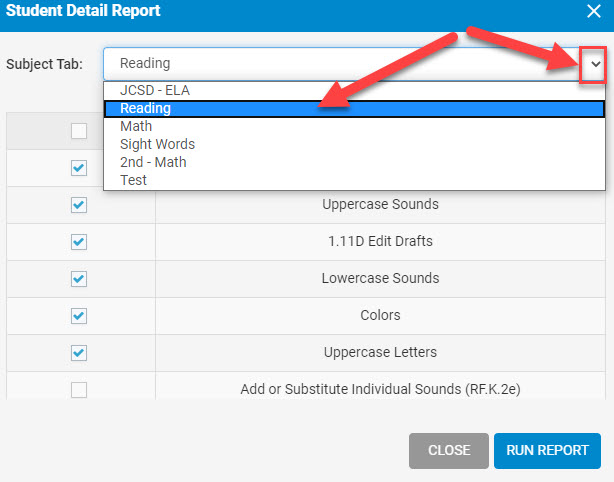Select the Test subject option
The height and width of the screenshot is (482, 614).
tap(354, 180)
